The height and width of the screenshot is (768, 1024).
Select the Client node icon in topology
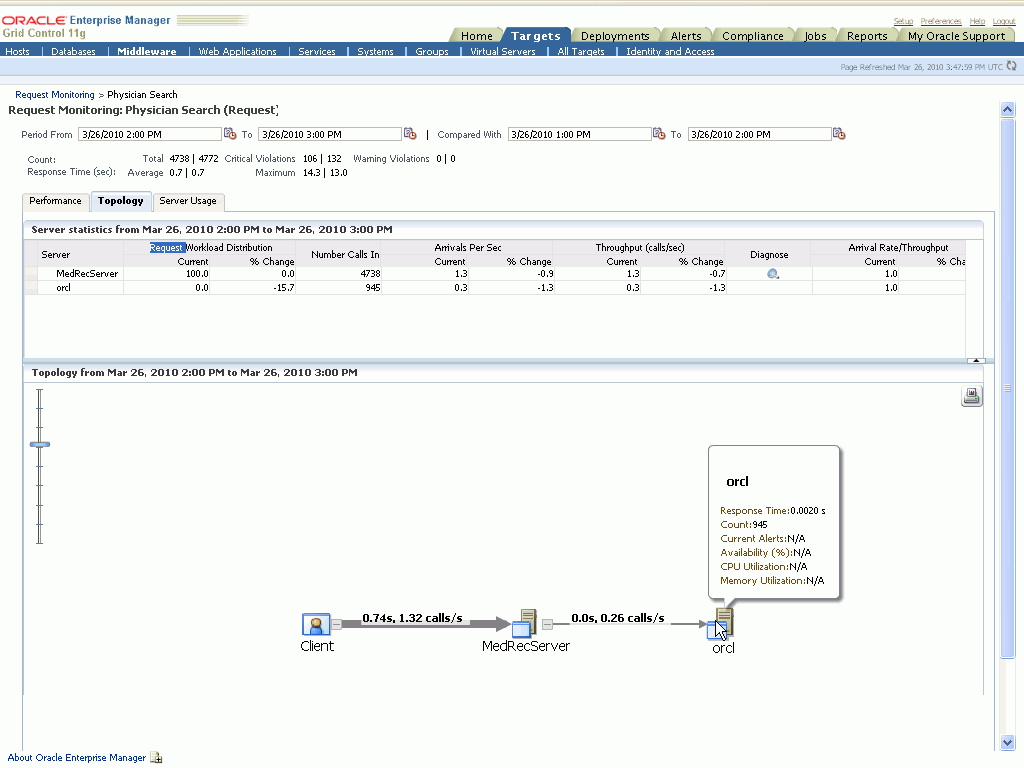click(316, 625)
